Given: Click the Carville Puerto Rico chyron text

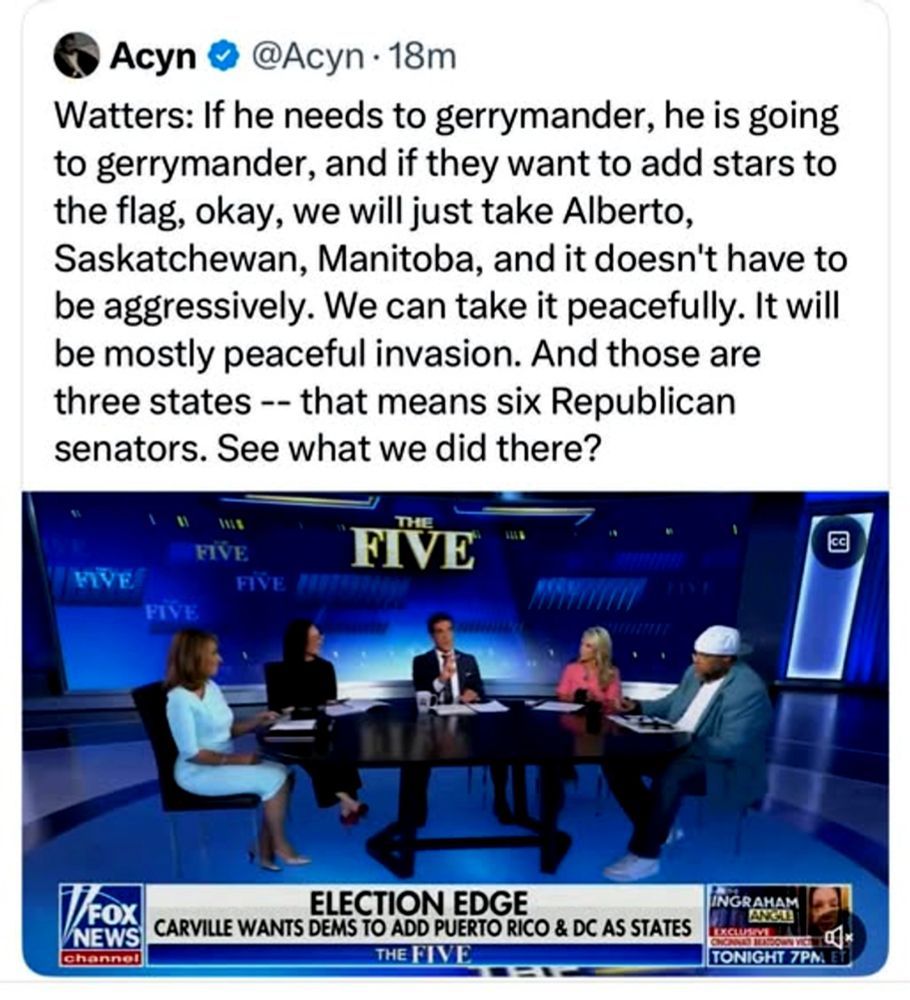Looking at the screenshot, I should [422, 927].
